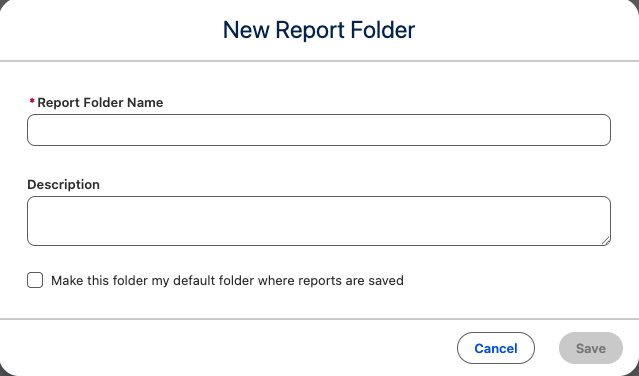639x376 pixels.
Task: Focus the Description text area
Action: click(x=319, y=221)
